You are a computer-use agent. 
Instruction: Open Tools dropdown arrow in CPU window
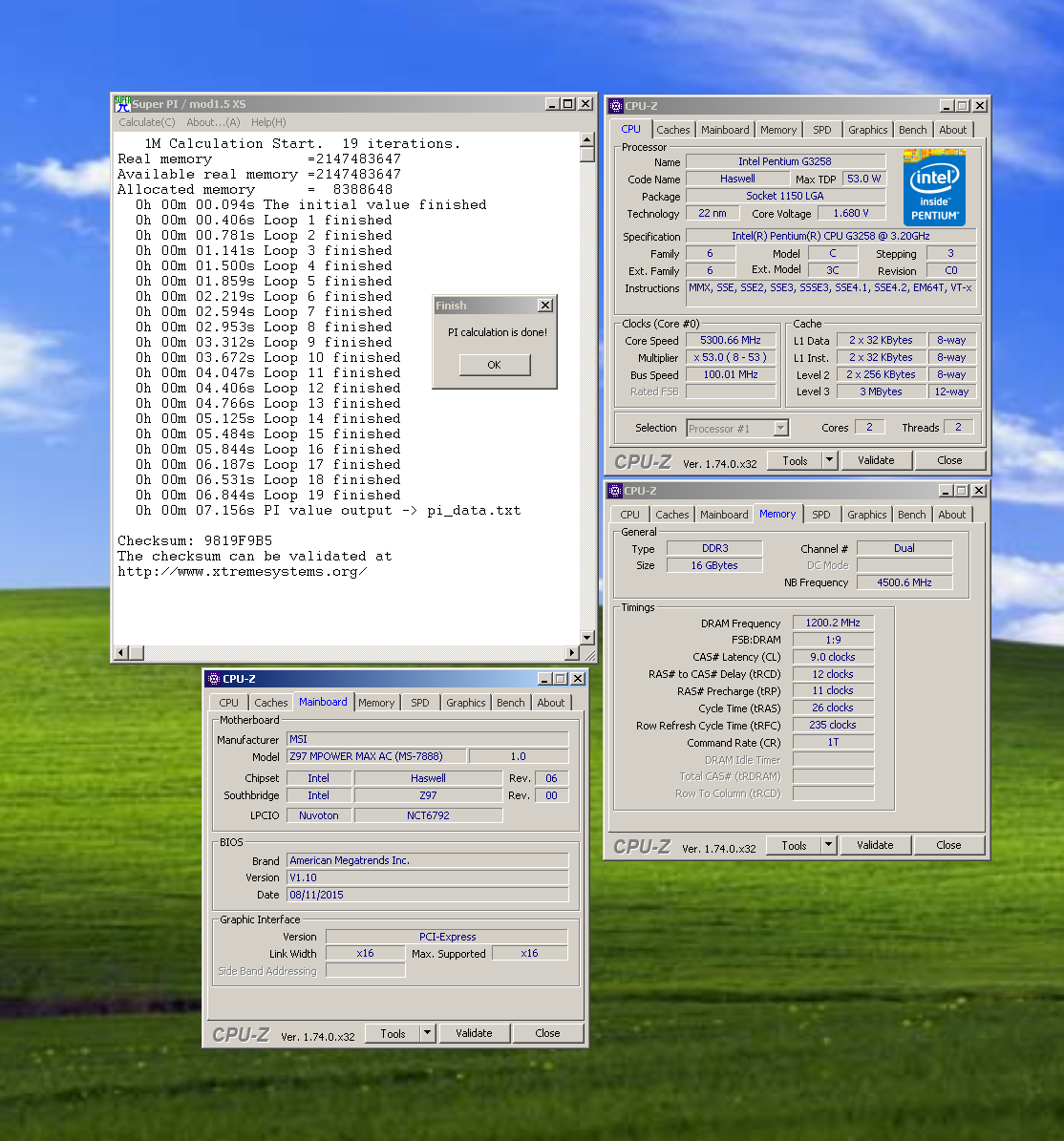830,460
